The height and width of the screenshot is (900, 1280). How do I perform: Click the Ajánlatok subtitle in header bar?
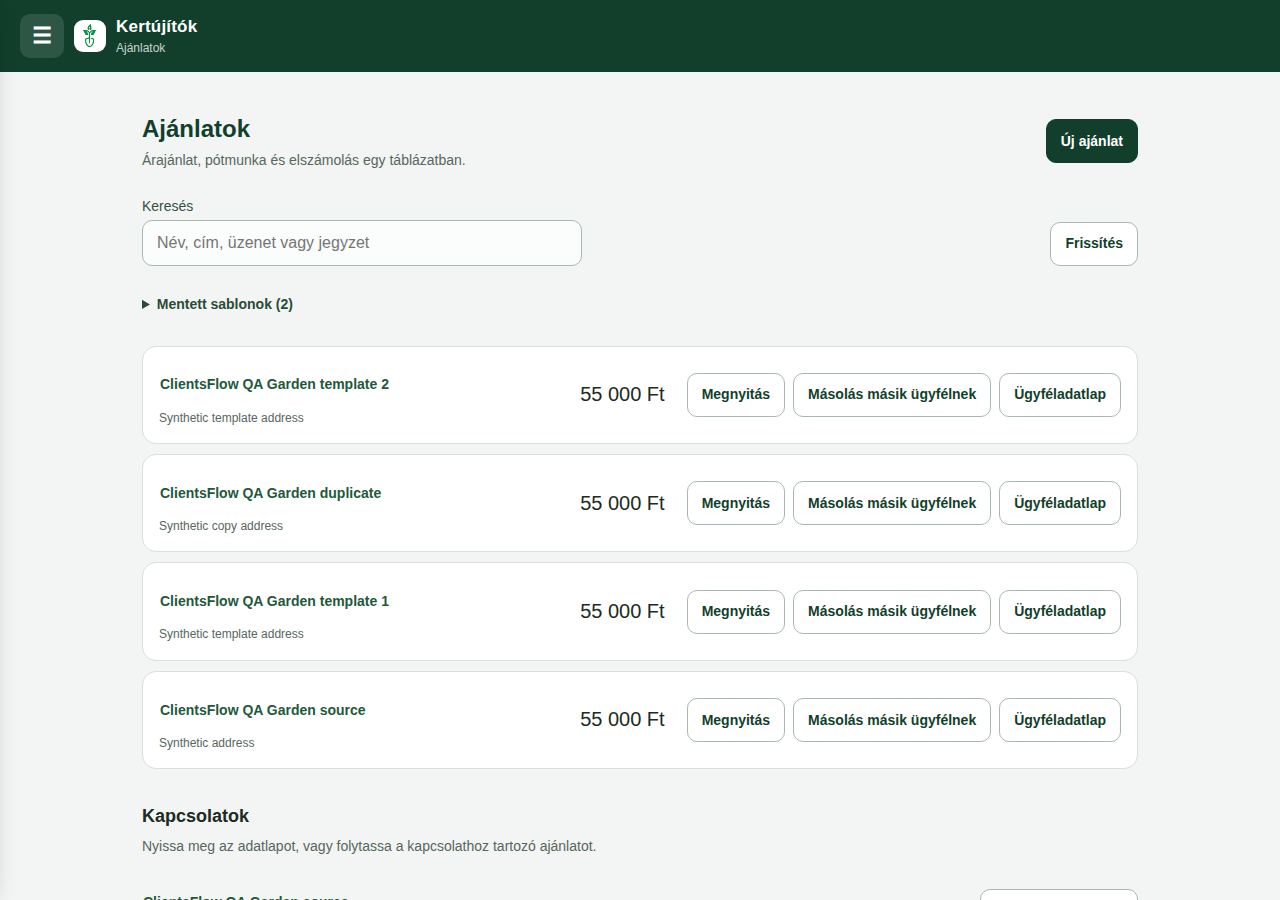click(x=140, y=48)
